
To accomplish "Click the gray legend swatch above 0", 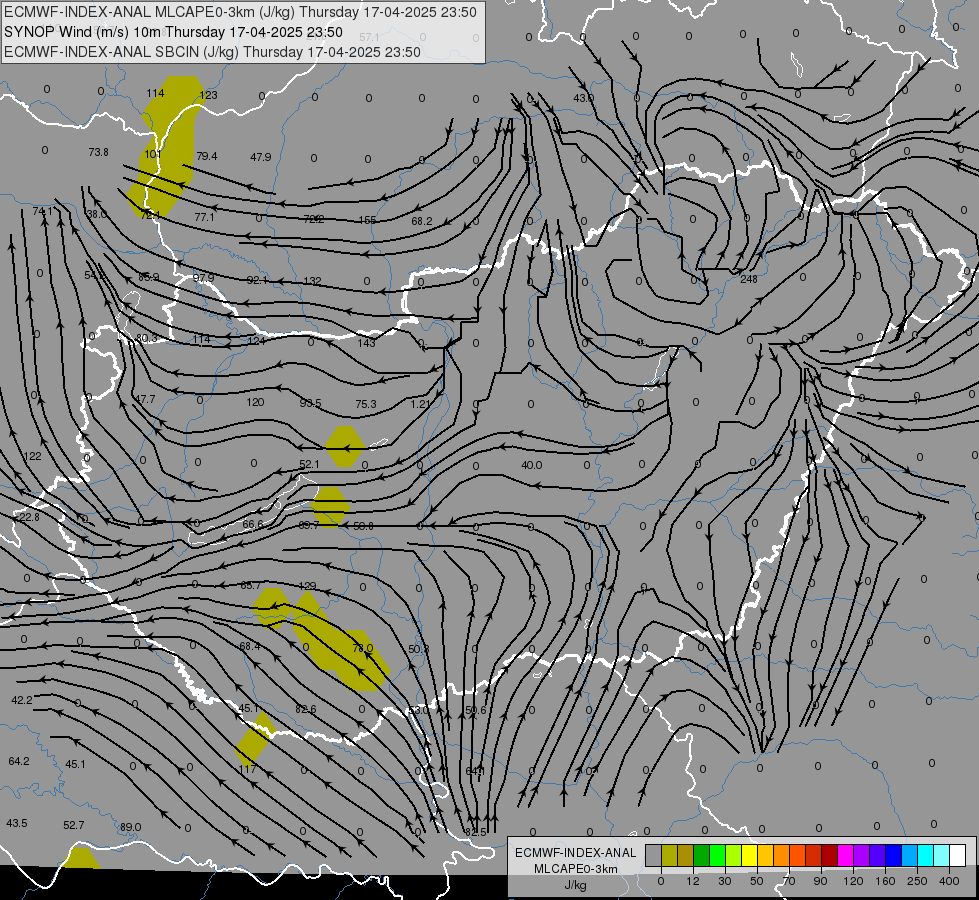I will click(654, 855).
